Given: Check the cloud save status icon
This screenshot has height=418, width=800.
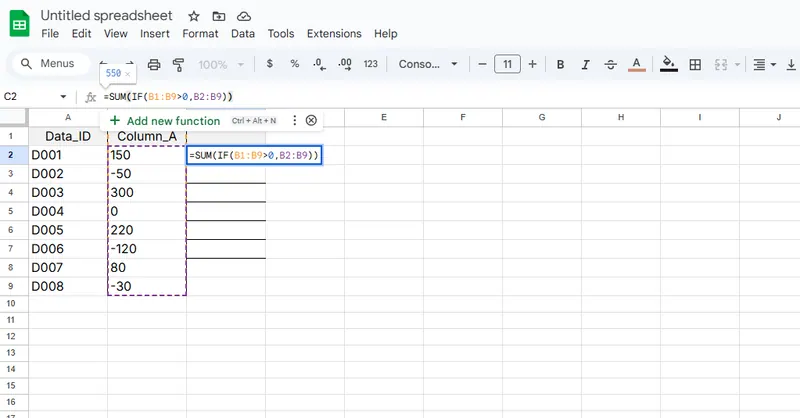Looking at the screenshot, I should point(244,17).
